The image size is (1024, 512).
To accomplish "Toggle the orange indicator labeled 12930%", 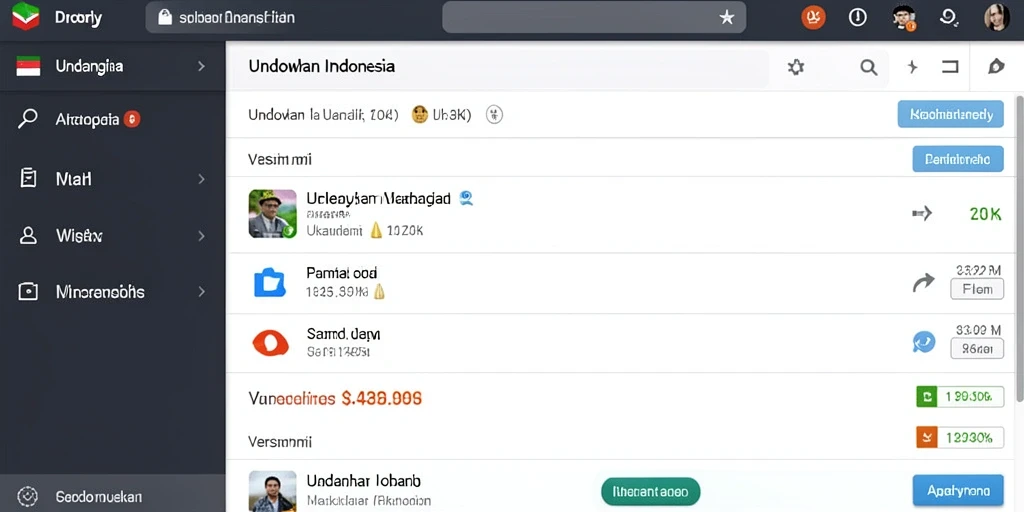I will pos(960,437).
